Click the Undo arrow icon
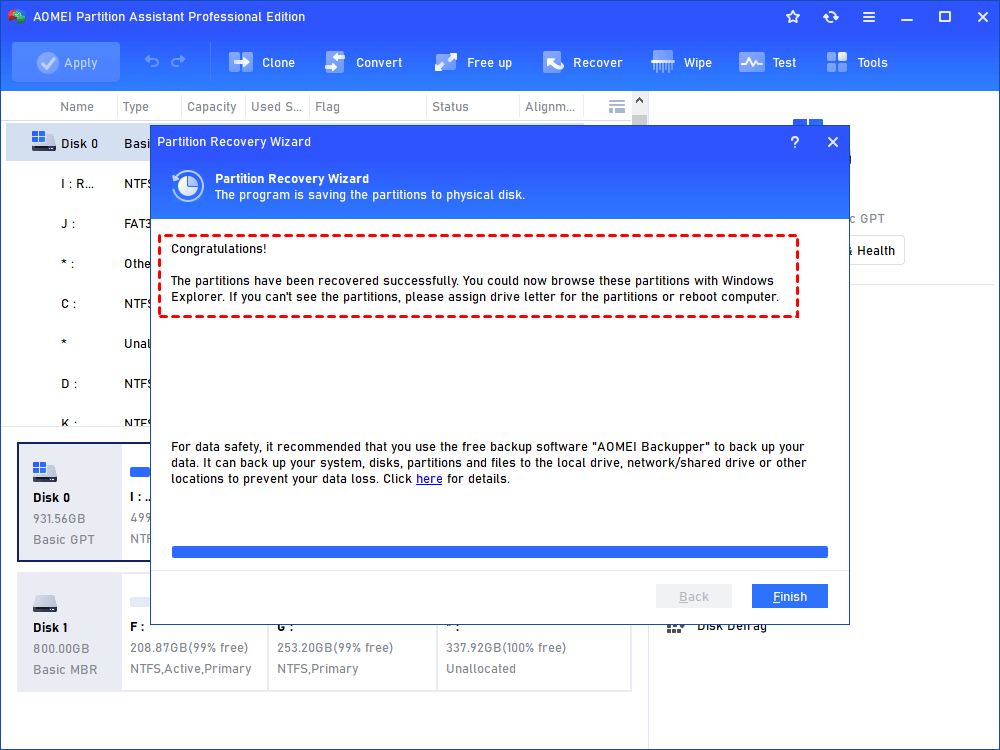 [x=152, y=61]
